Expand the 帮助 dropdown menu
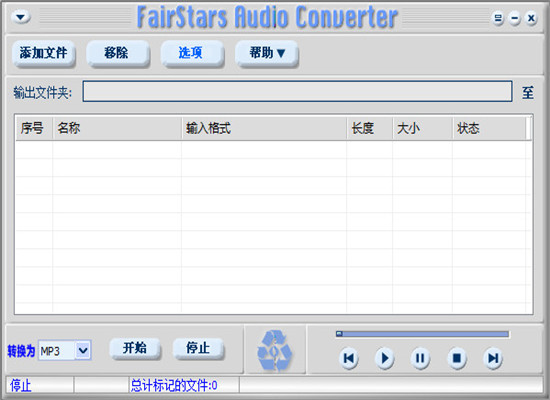This screenshot has height=400, width=550. pos(266,53)
